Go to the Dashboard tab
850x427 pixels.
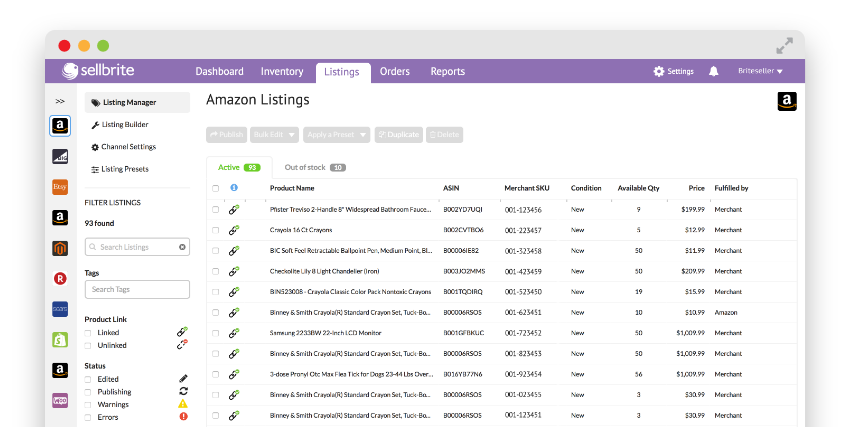pos(219,72)
